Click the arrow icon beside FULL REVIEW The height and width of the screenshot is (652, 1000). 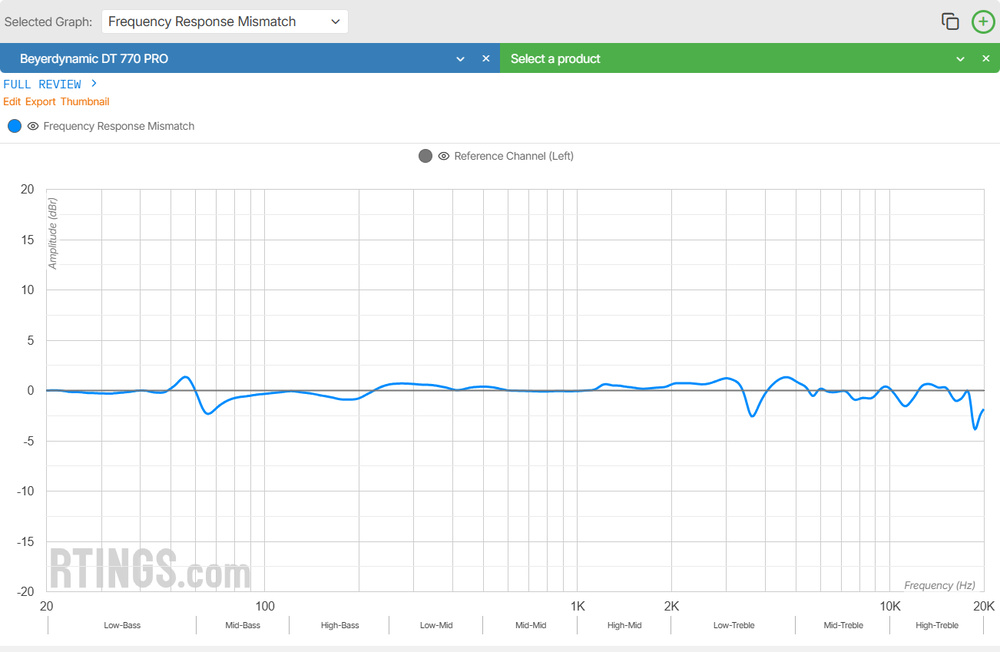tap(93, 84)
